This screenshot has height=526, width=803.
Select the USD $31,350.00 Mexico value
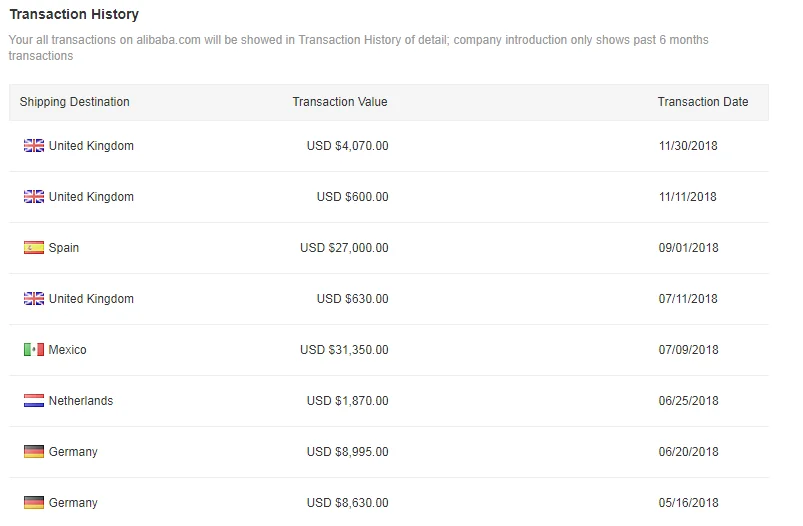[x=344, y=350]
